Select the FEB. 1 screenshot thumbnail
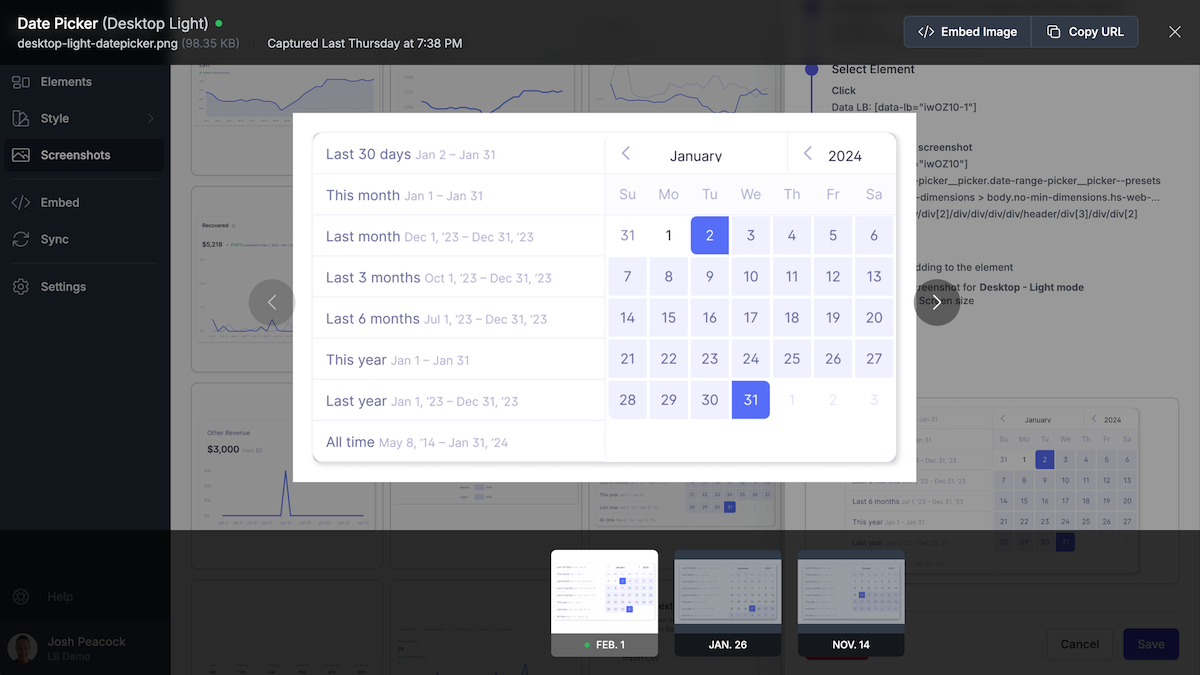 pyautogui.click(x=604, y=603)
